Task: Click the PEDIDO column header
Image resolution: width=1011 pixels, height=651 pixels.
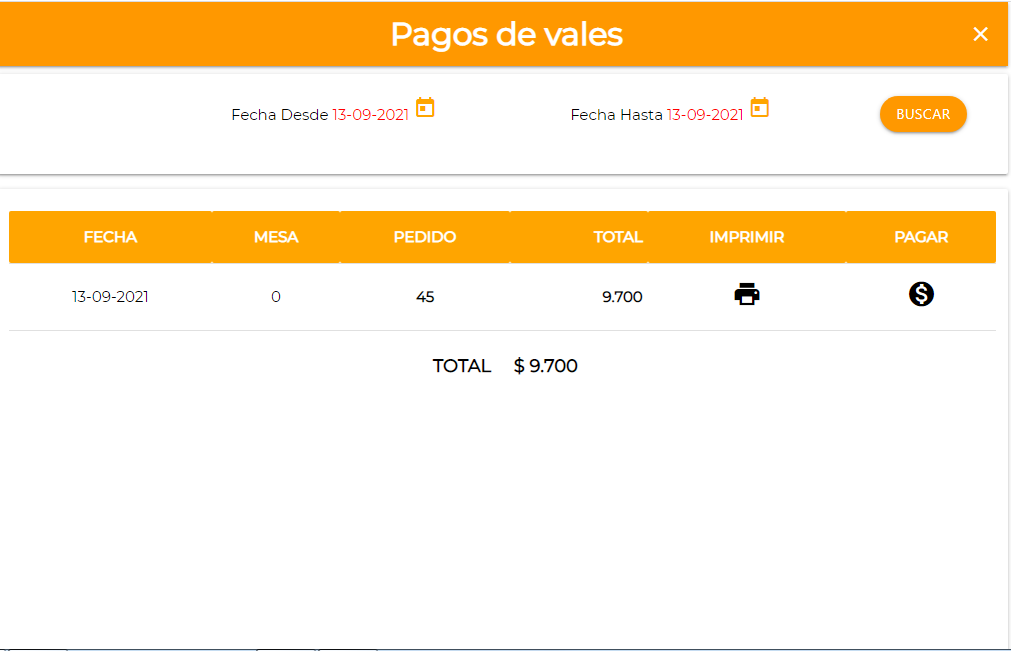Action: pos(425,237)
